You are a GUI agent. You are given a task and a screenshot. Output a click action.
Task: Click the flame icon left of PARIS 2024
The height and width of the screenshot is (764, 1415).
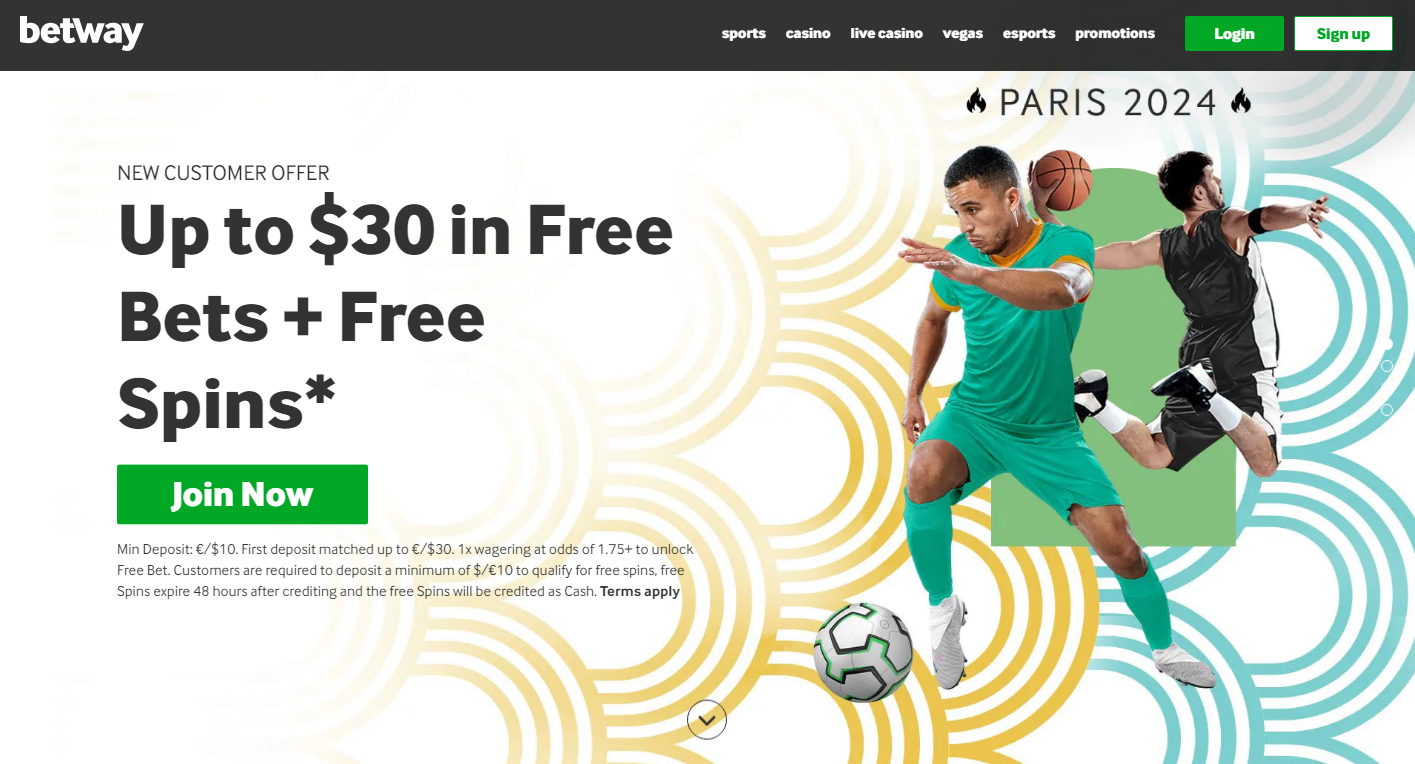(x=977, y=101)
